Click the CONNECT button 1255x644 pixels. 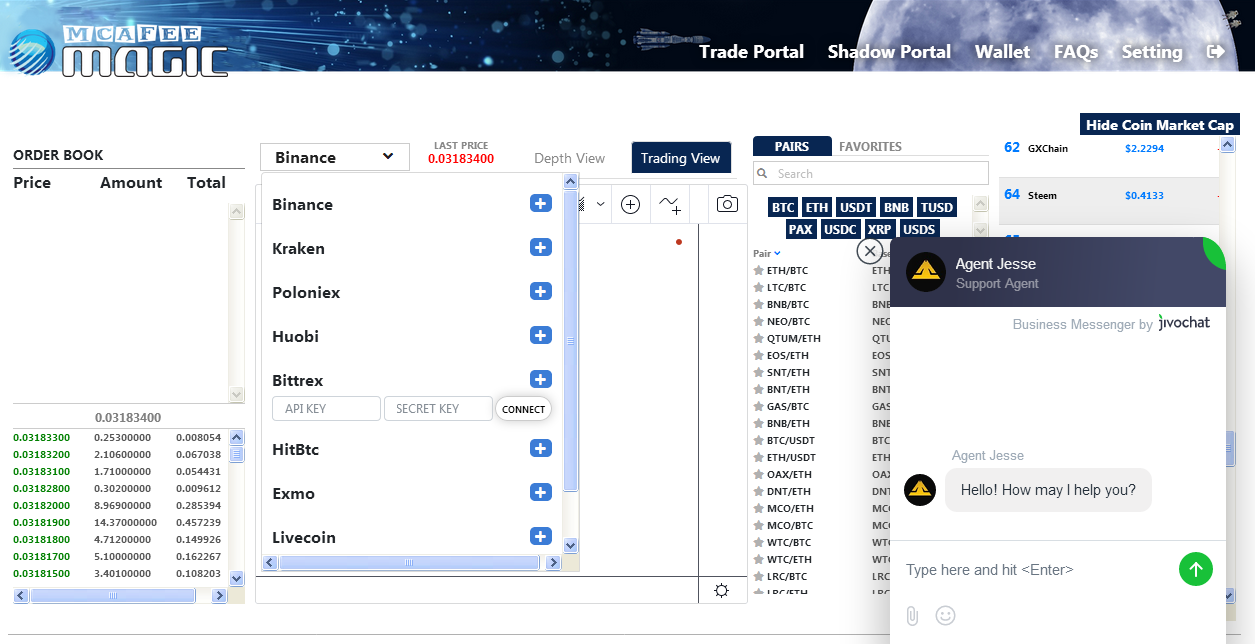point(524,409)
